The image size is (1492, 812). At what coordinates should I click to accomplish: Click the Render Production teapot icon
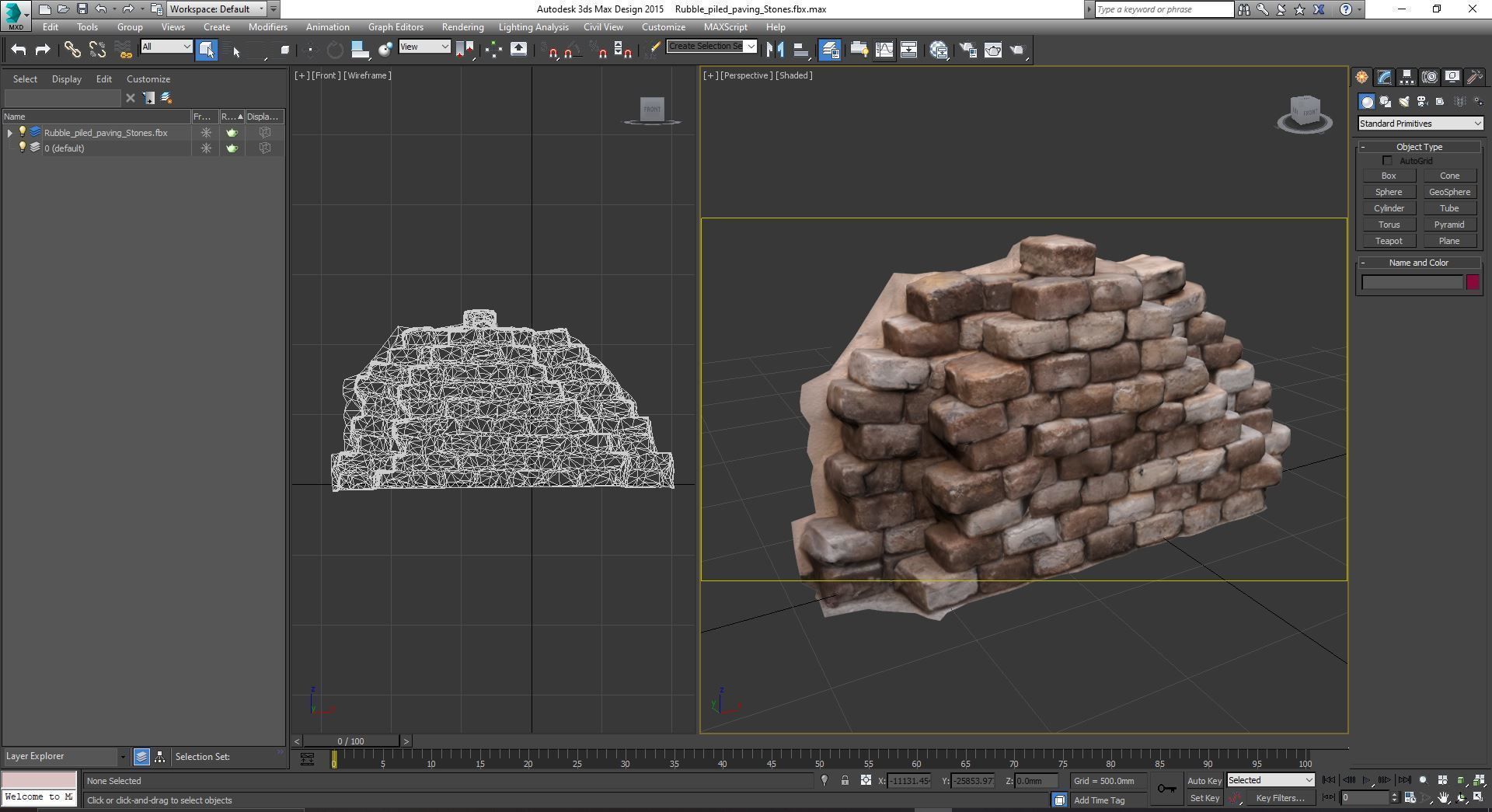point(1018,50)
